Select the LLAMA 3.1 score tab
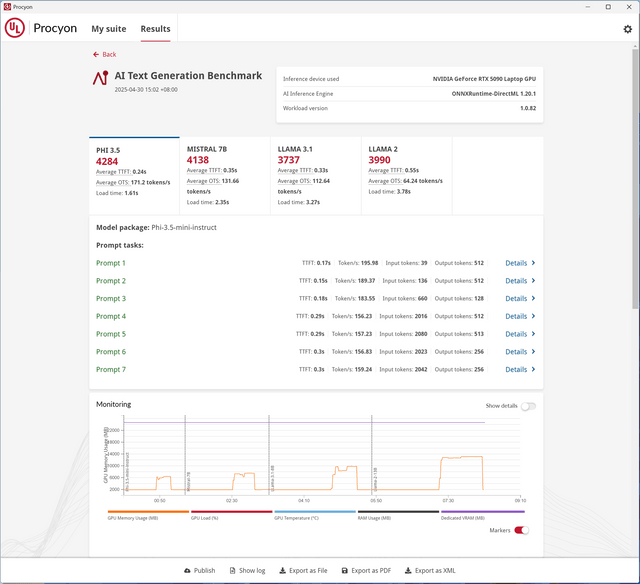The image size is (640, 584). [316, 175]
